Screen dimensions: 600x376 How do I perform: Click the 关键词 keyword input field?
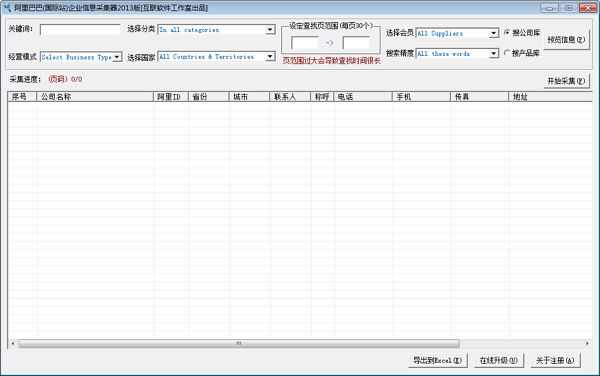(x=80, y=29)
